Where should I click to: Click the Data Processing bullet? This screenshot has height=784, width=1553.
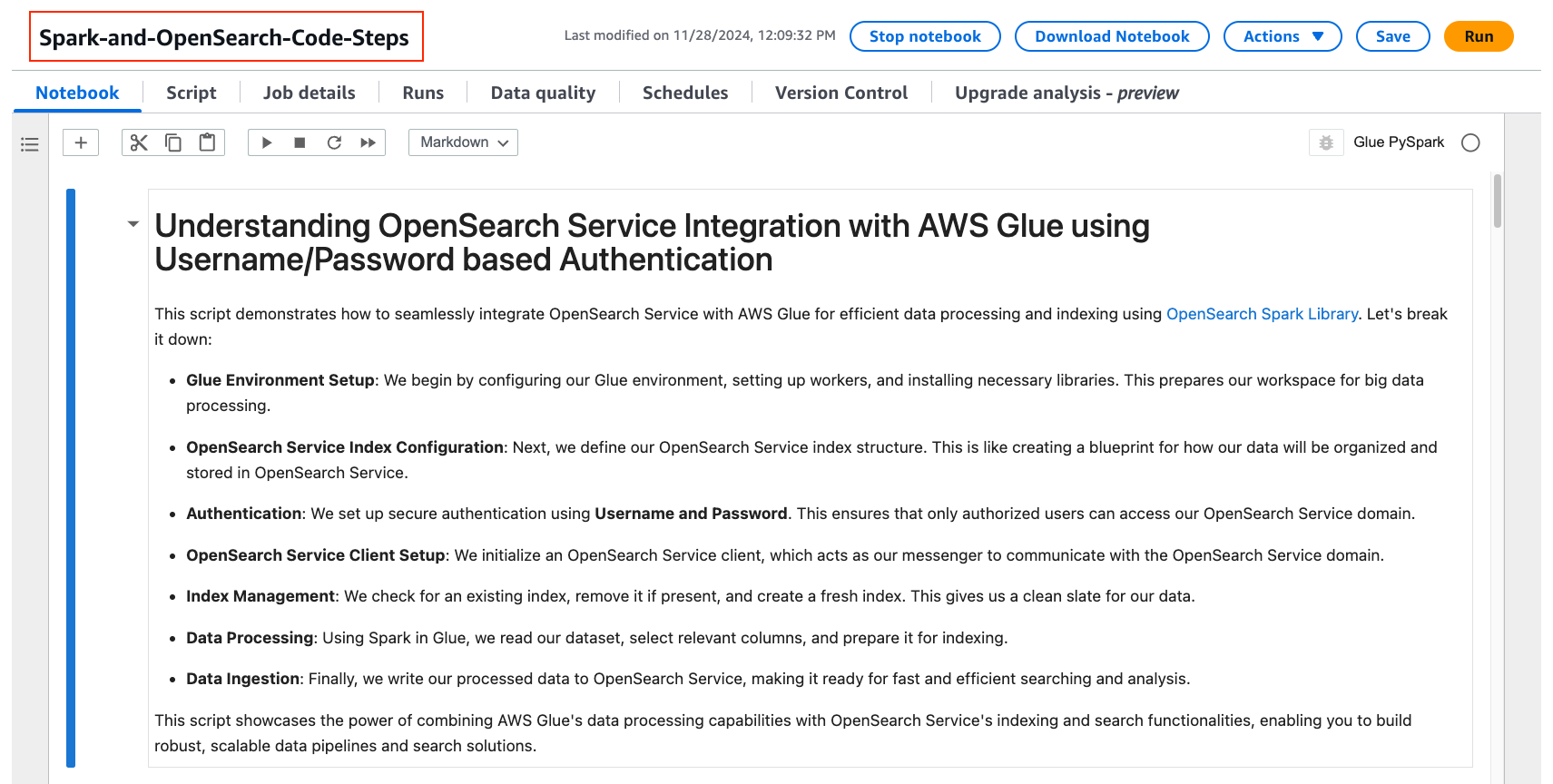pos(597,638)
